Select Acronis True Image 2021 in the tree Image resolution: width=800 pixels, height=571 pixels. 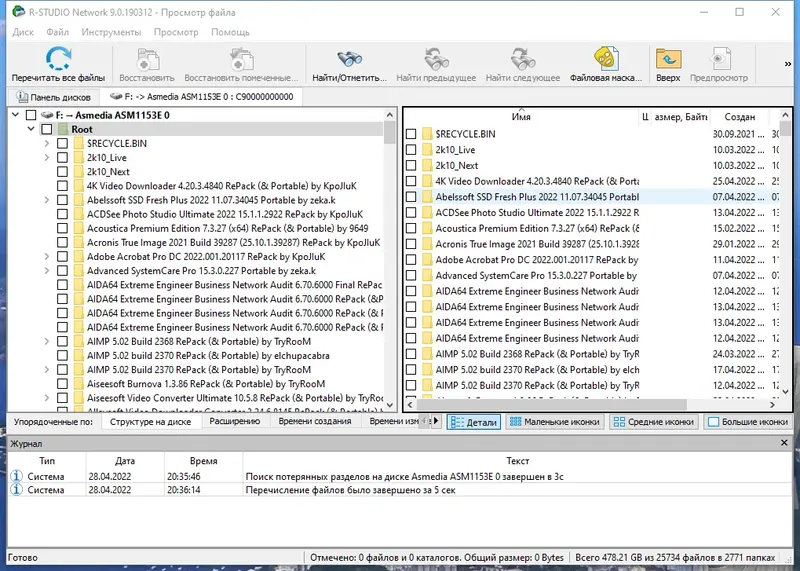click(233, 242)
